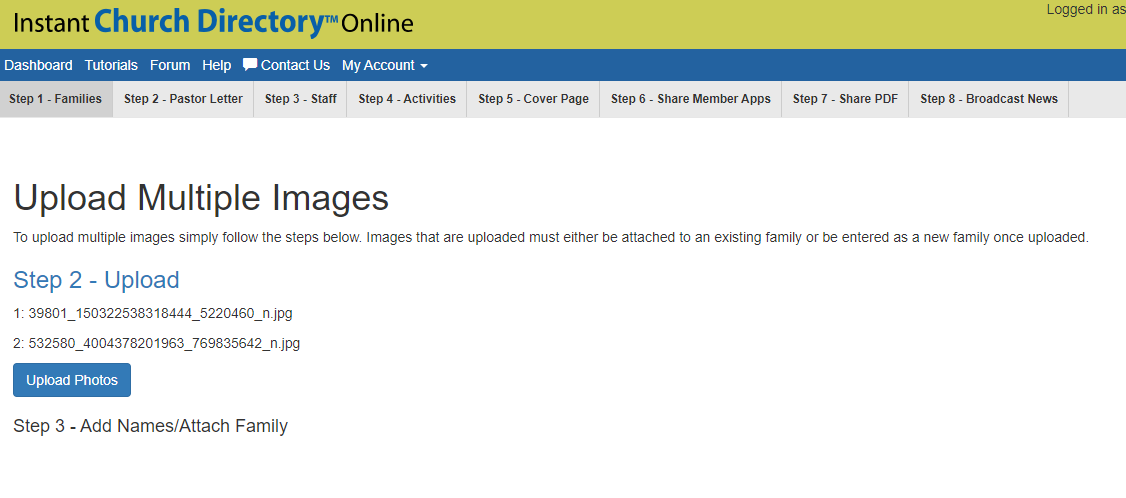The width and height of the screenshot is (1126, 498).
Task: Click the Instant Church Directory Online logo
Action: 213,22
